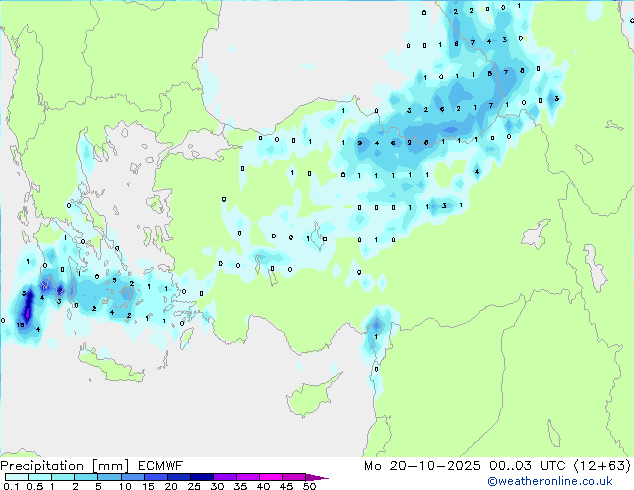Viewport: 634px width, 490px height.
Task: Click the 1–2 mm legend swatch
Action: (63, 477)
